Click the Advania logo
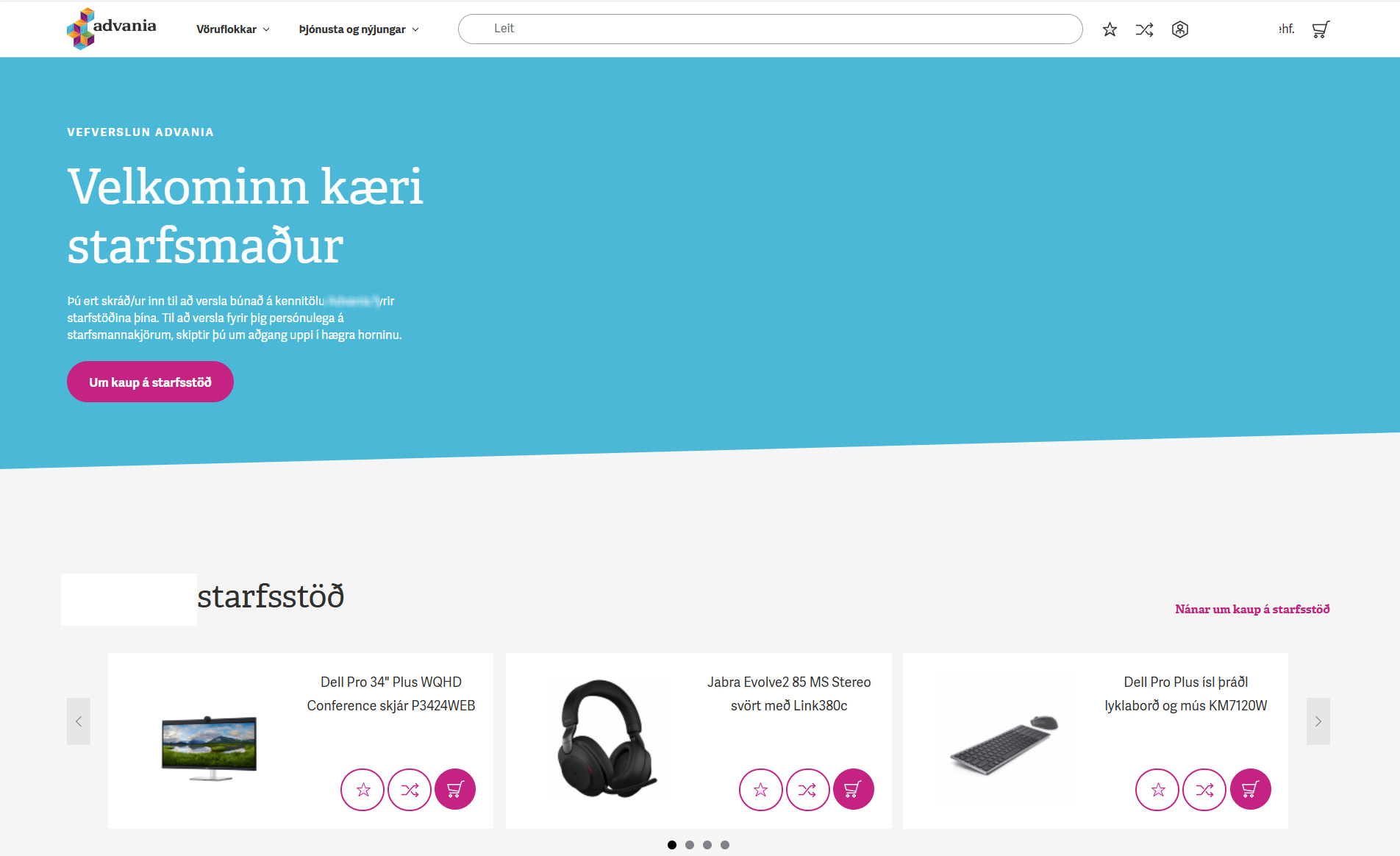The image size is (1400, 856). (x=112, y=29)
